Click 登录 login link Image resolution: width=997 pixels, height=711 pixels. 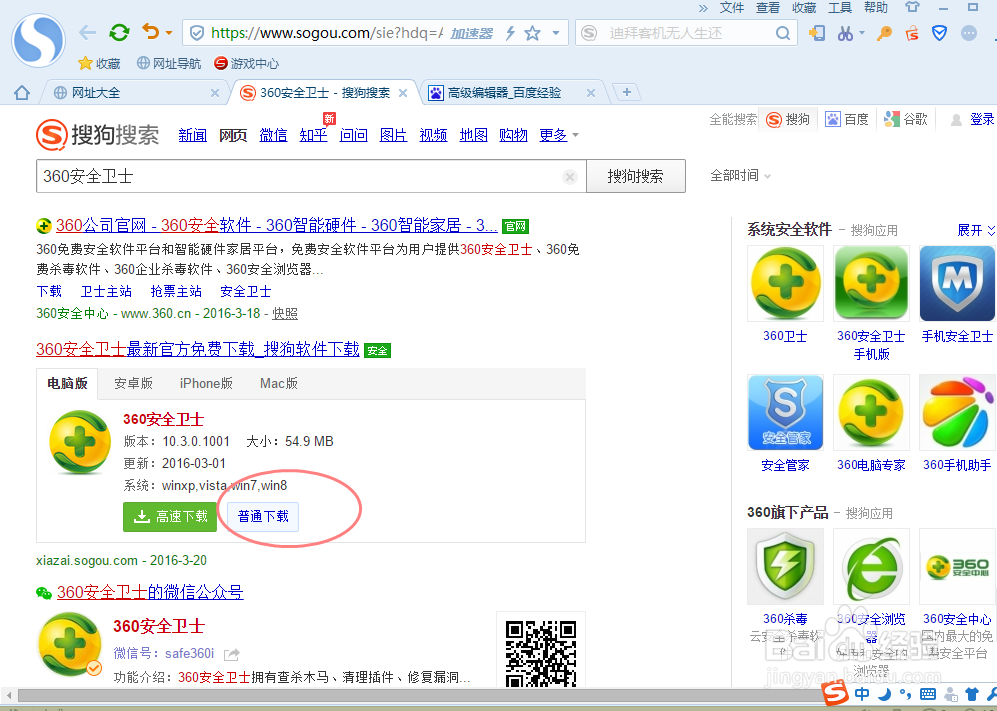981,119
